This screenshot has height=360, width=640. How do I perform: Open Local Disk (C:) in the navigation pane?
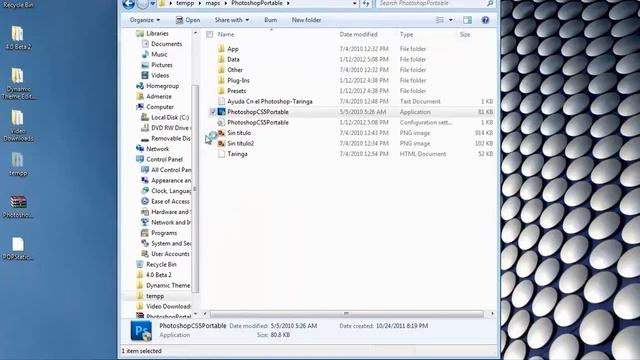(x=170, y=118)
